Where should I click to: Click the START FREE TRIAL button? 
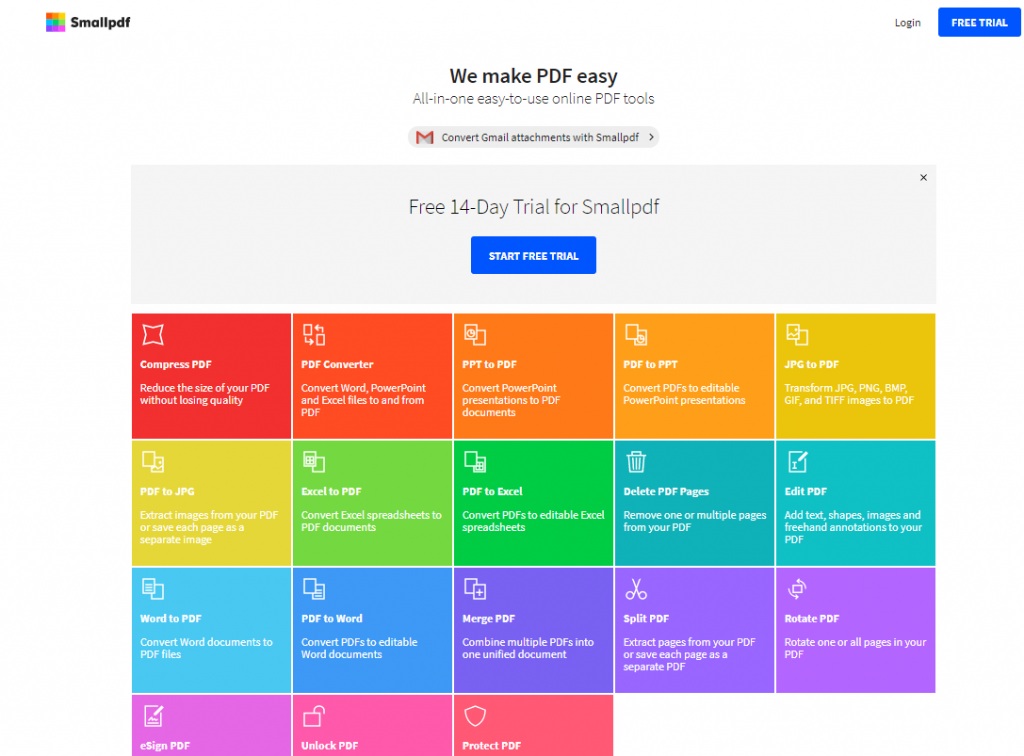click(534, 255)
